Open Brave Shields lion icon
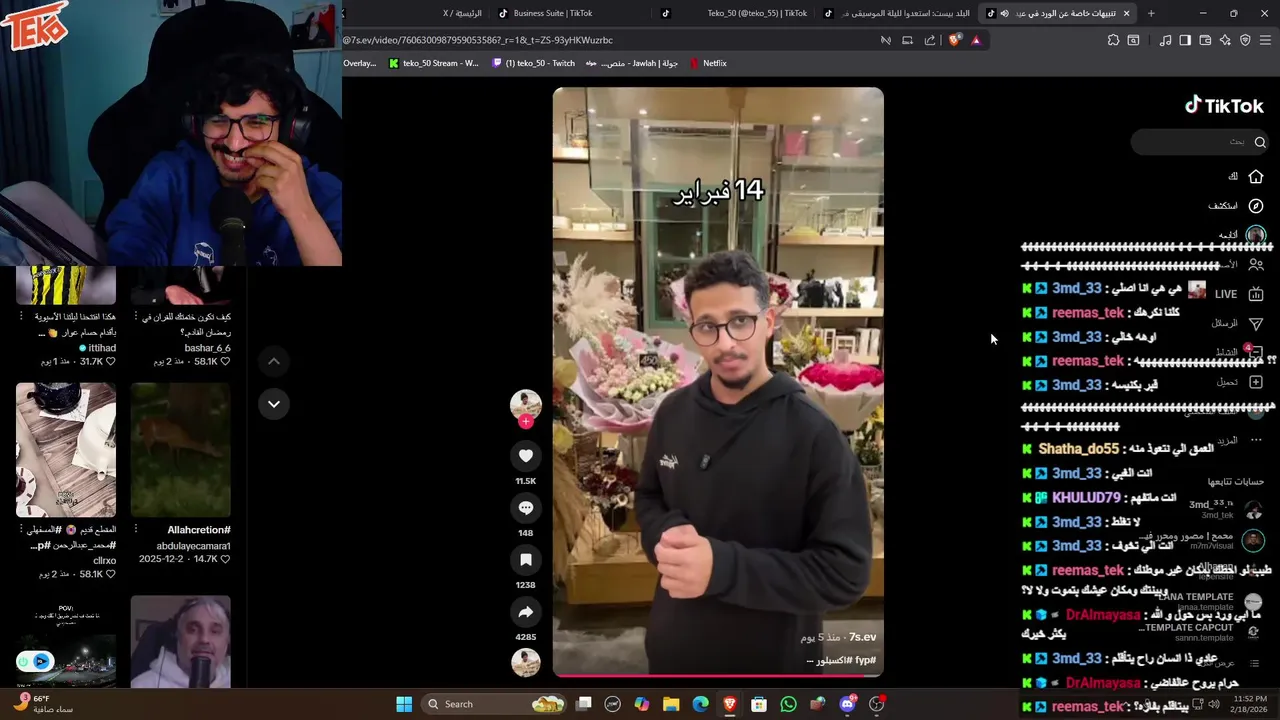The width and height of the screenshot is (1280, 720). [954, 40]
